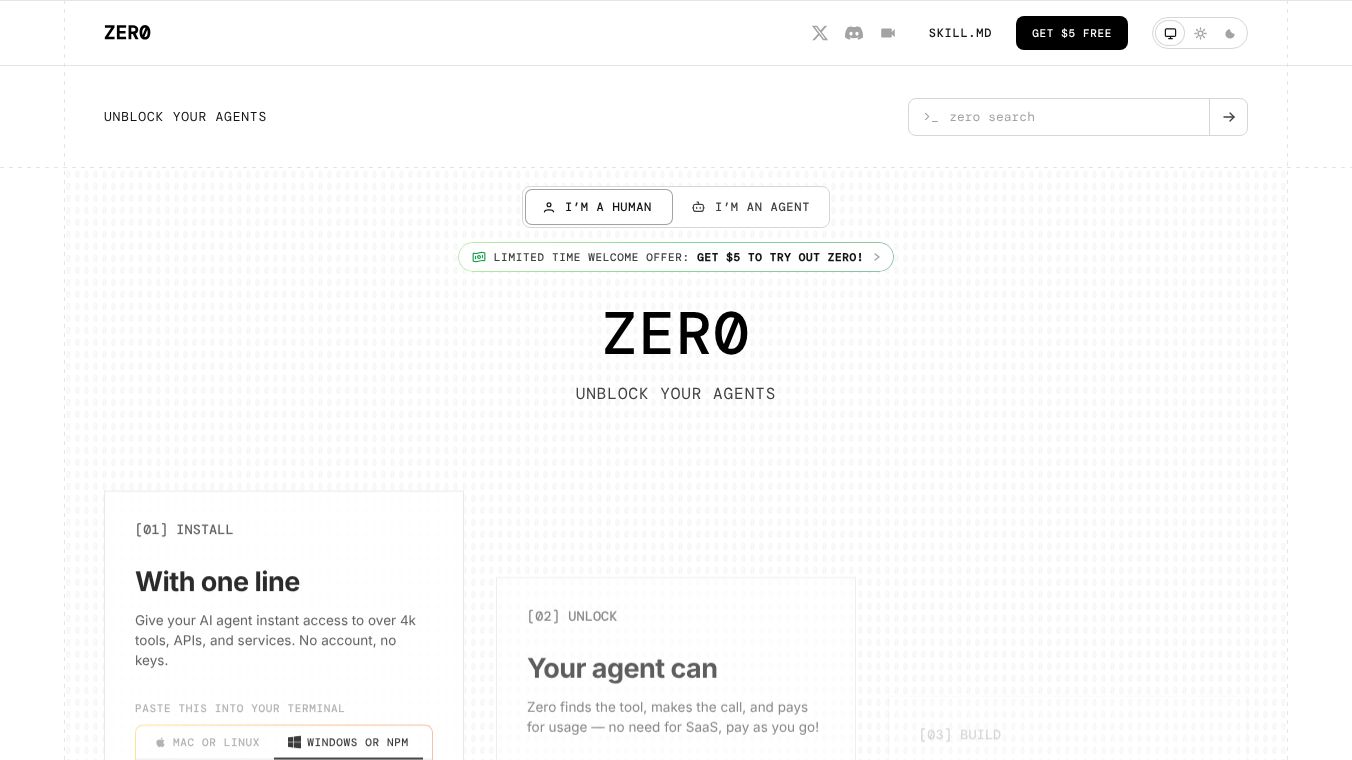1352x760 pixels.
Task: Choose the WINDOWS OR NPM tab
Action: click(348, 742)
